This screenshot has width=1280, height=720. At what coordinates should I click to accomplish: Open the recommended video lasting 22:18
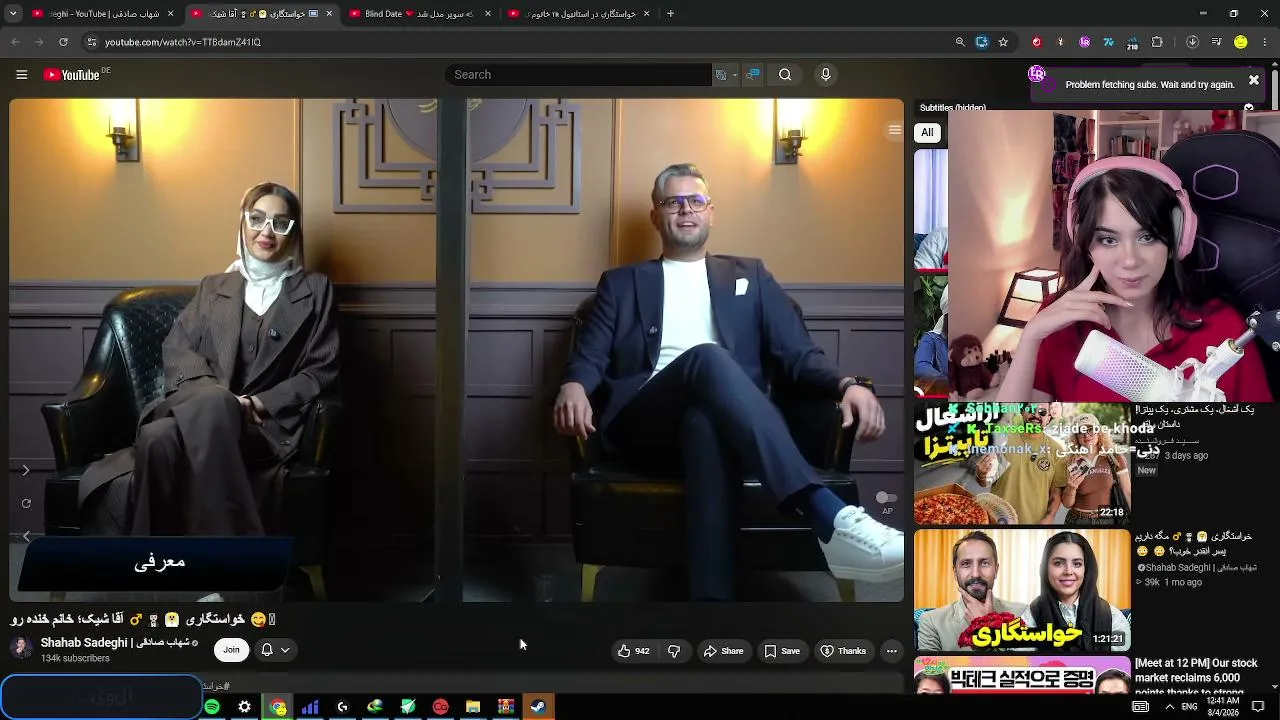1022,464
